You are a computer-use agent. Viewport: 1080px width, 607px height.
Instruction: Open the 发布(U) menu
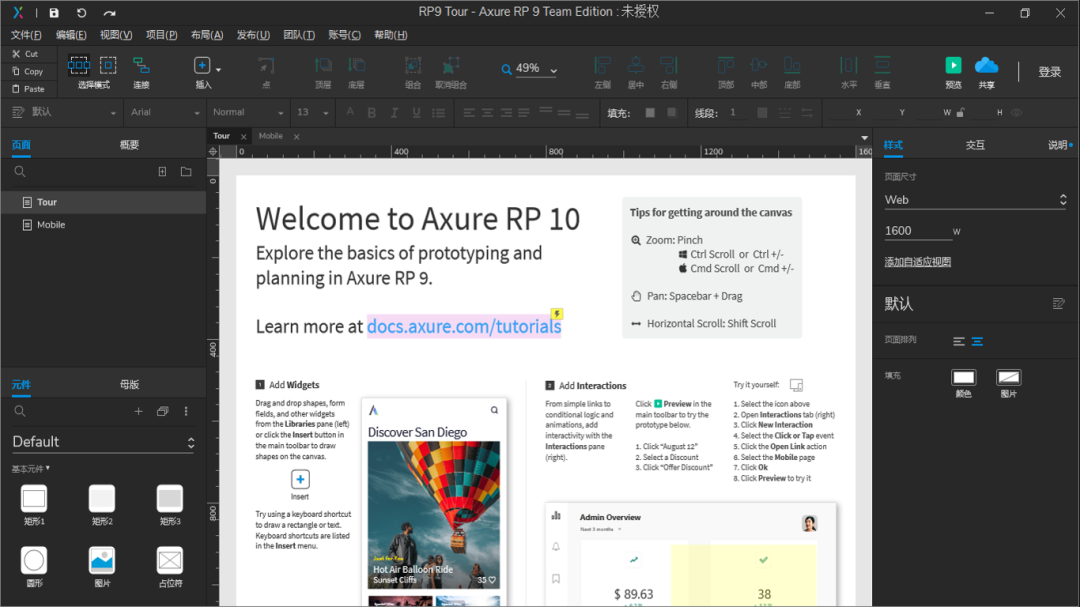(x=253, y=35)
